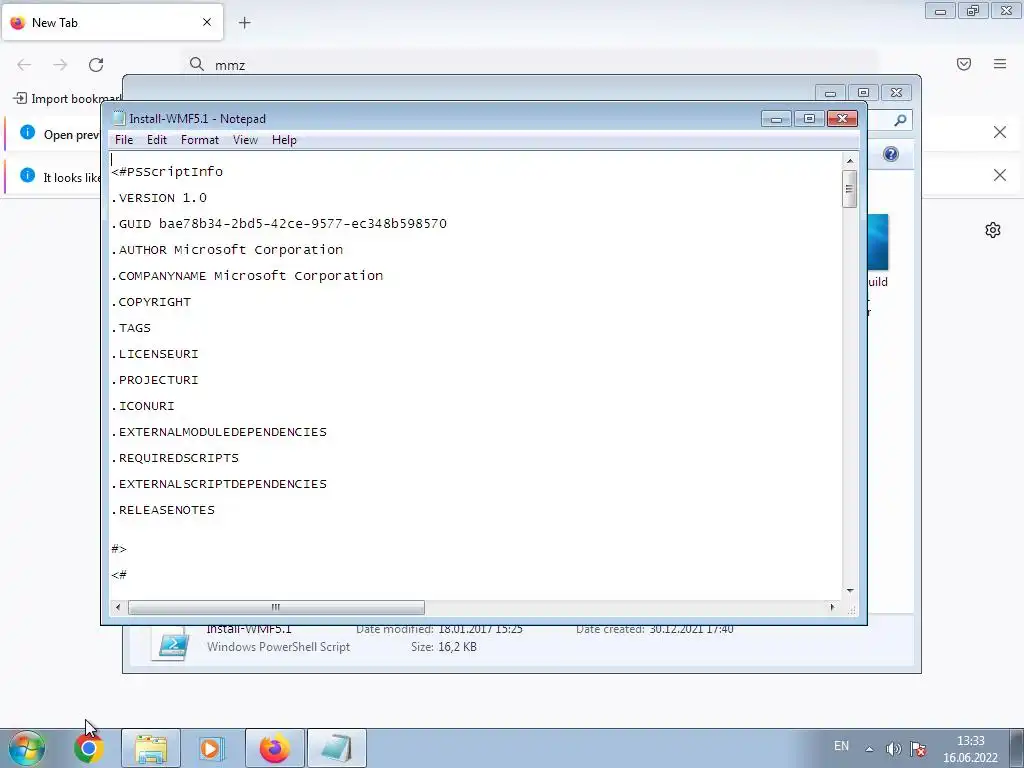Image resolution: width=1024 pixels, height=768 pixels.
Task: Close the Explorer window behind Notepad
Action: pos(897,93)
